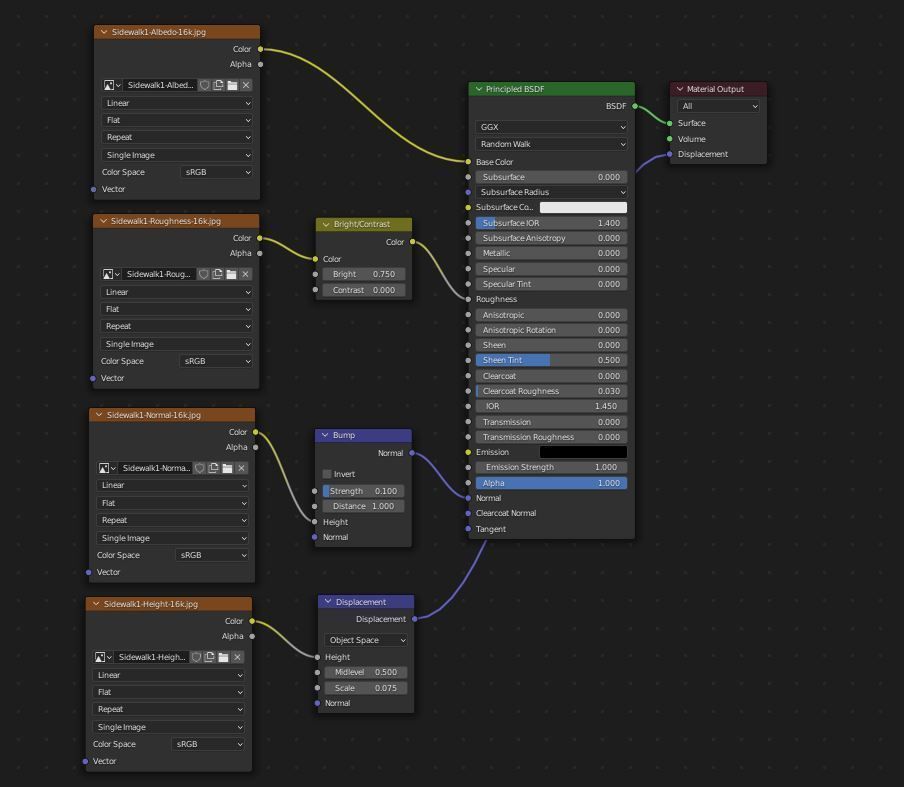Open Linear interpolation dropdown on Albedo node
This screenshot has height=787, width=904.
click(x=177, y=103)
